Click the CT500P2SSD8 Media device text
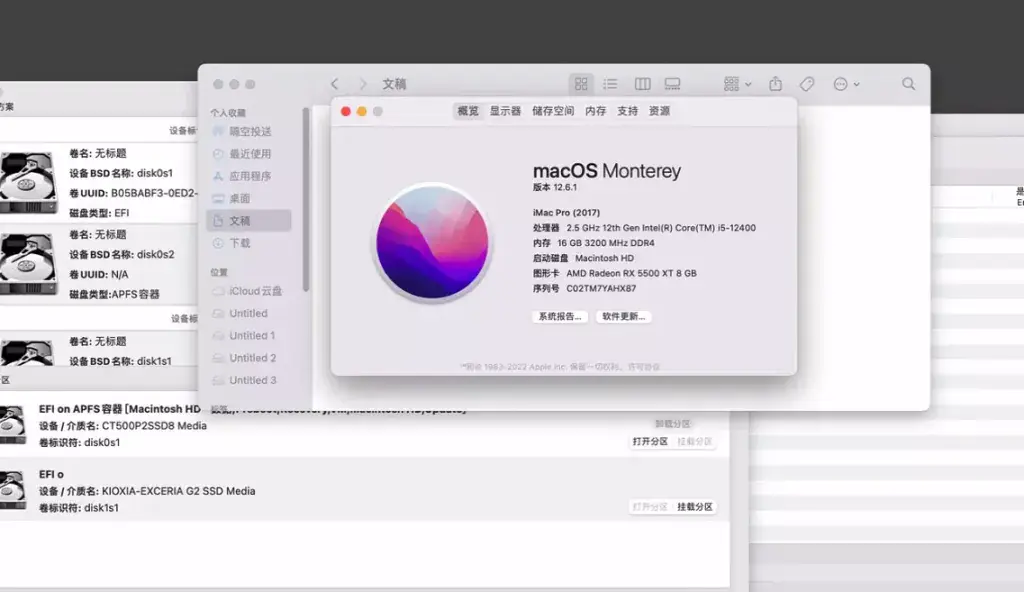This screenshot has width=1024, height=592. click(x=154, y=425)
